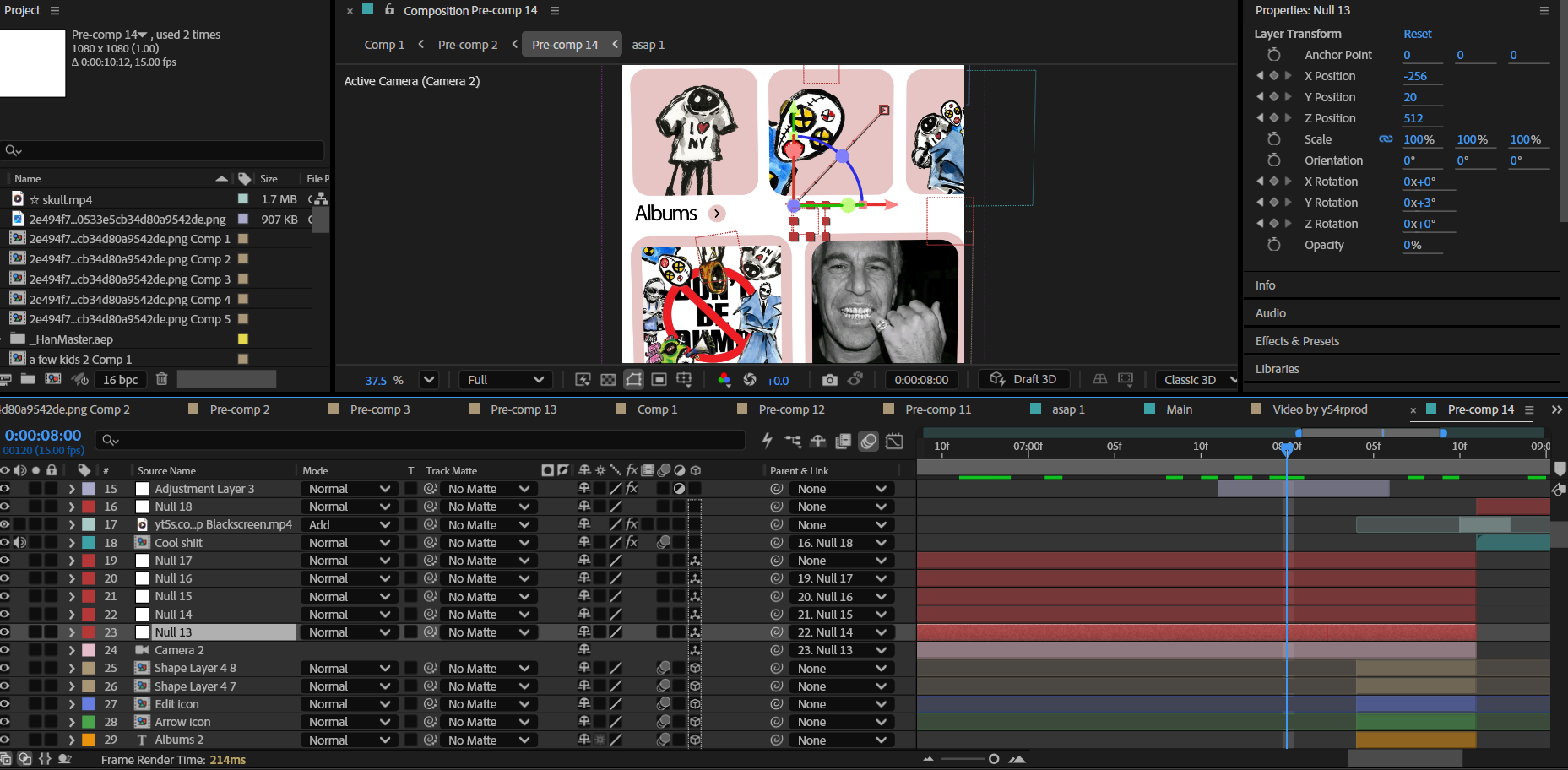Click the Show Channel color management icon
The height and width of the screenshot is (770, 1568).
pos(724,380)
